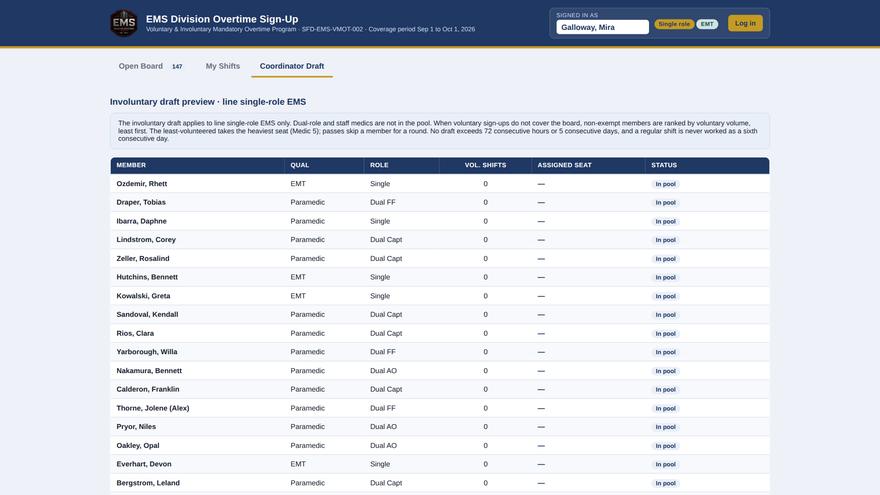Switch to the My Shifts tab

click(223, 66)
